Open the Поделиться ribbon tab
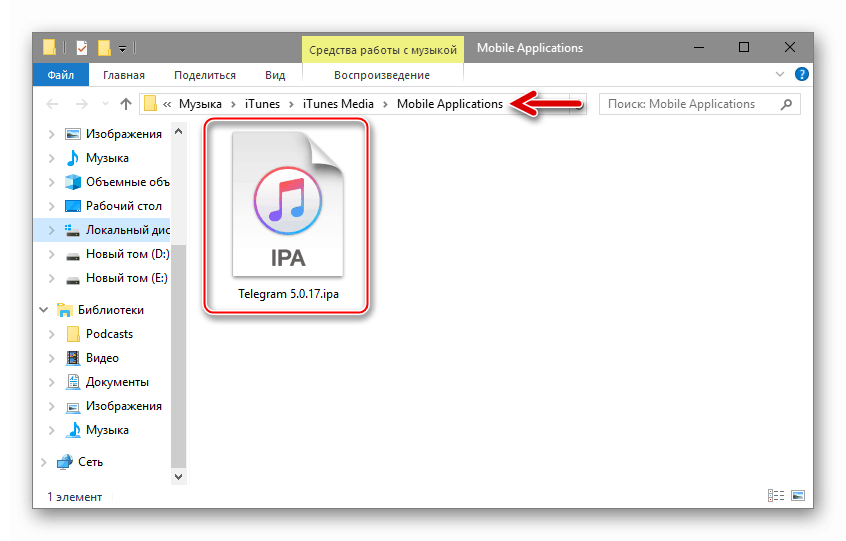 (x=204, y=75)
